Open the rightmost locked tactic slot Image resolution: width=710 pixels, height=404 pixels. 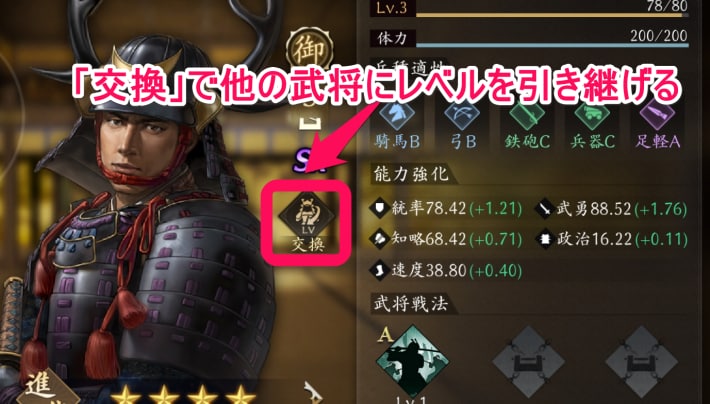click(x=642, y=362)
